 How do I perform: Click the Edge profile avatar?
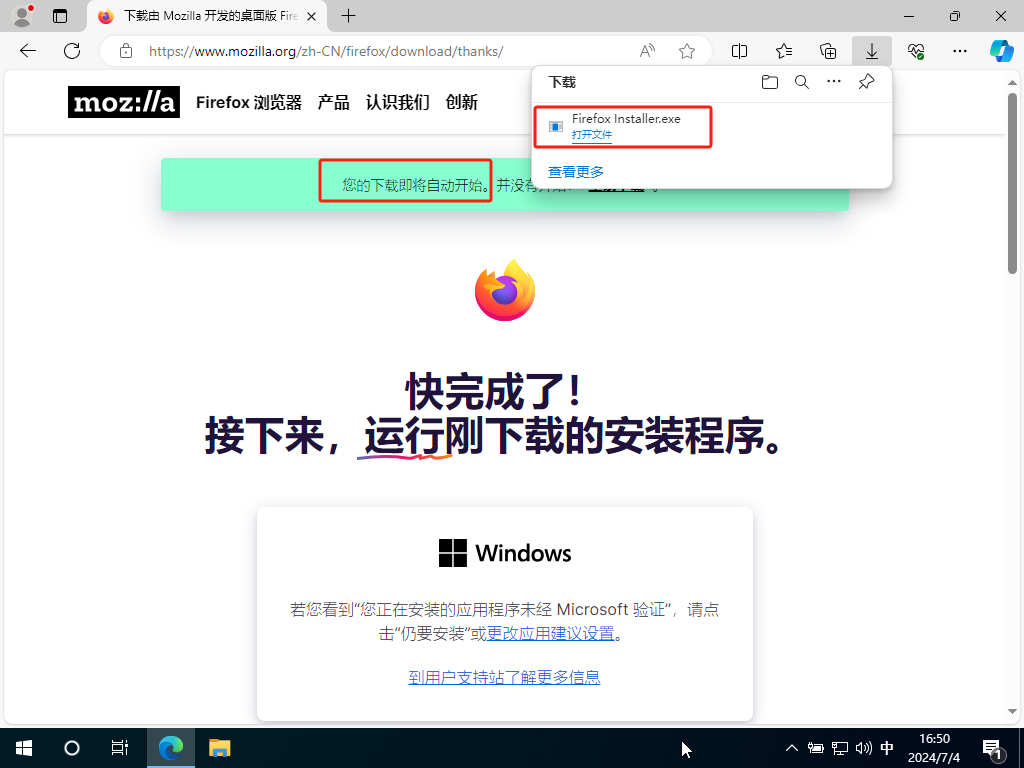pyautogui.click(x=23, y=16)
